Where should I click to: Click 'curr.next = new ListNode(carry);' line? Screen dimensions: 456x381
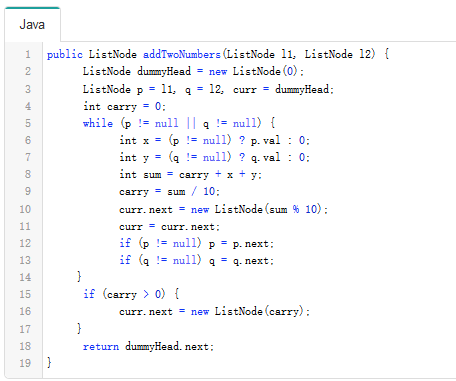[214, 311]
